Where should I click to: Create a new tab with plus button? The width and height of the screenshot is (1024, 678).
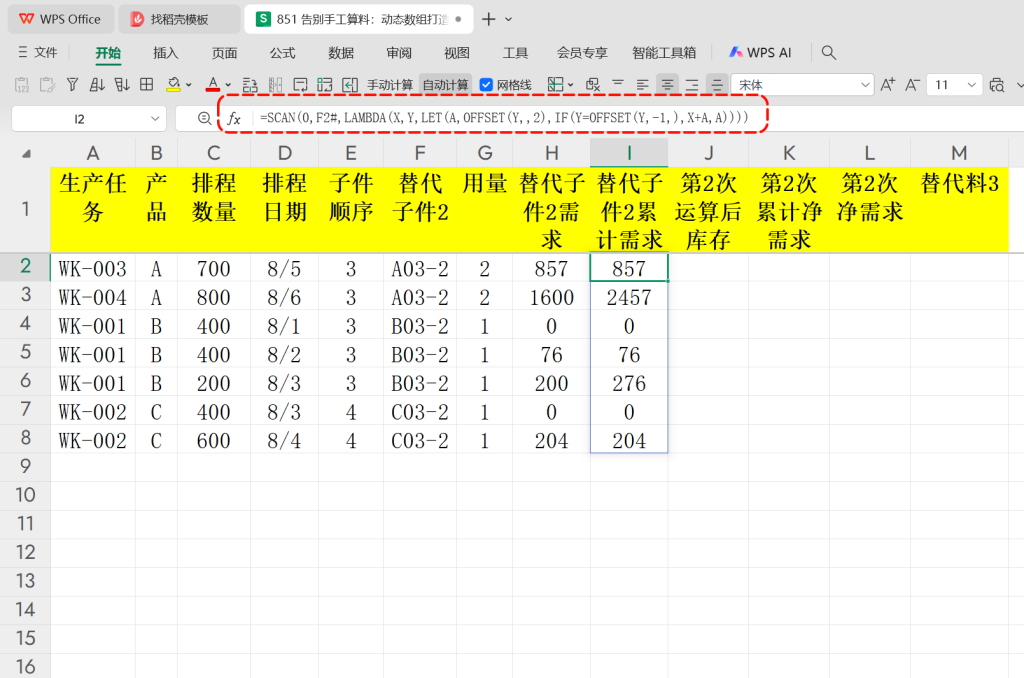click(488, 19)
